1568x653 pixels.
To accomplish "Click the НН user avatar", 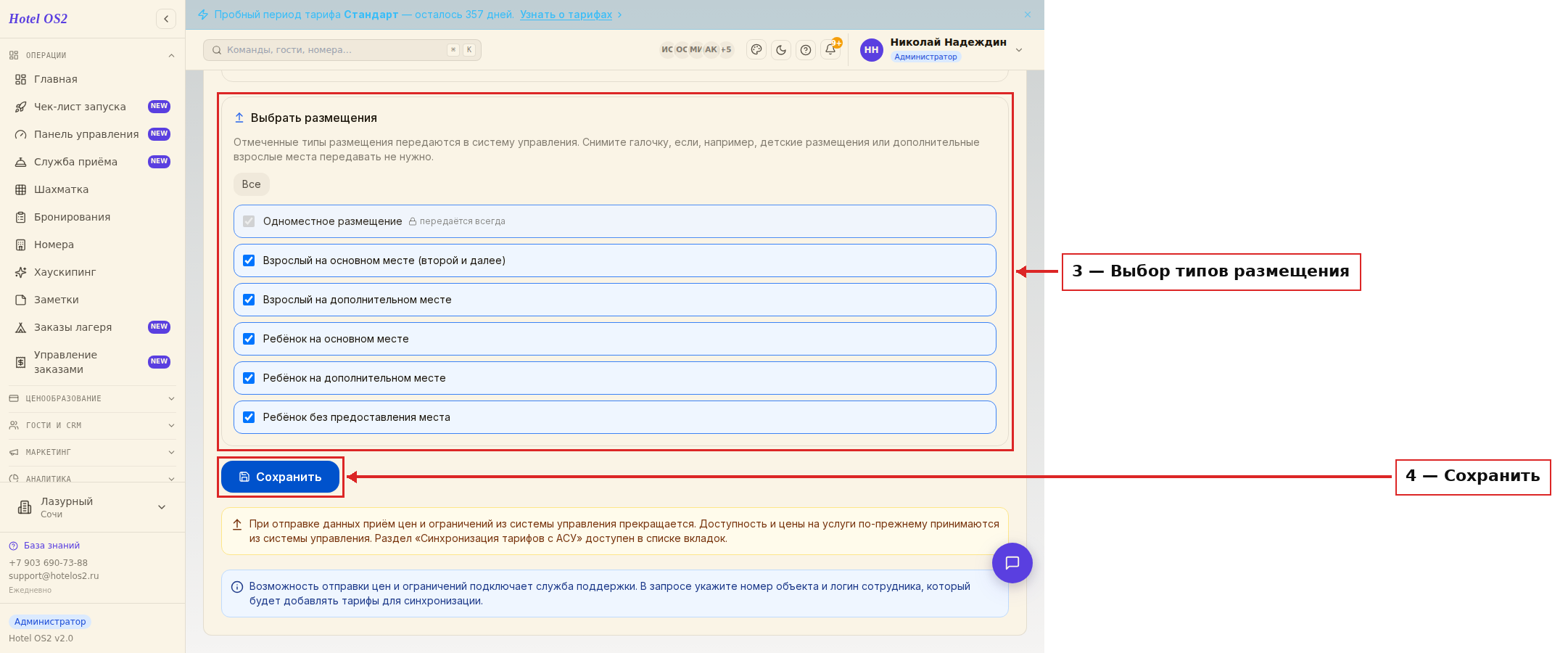I will pos(872,50).
